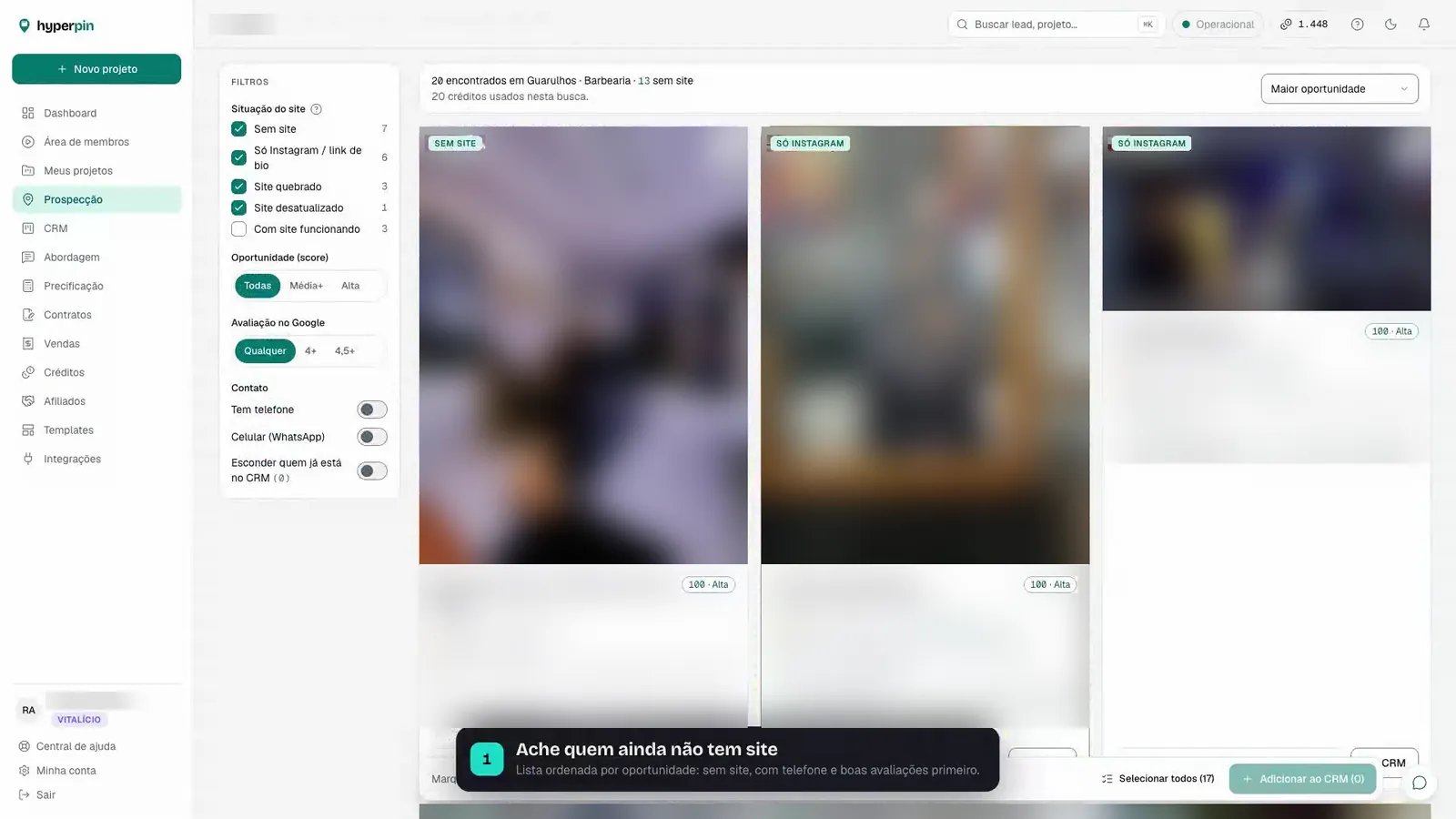
Task: Select the CRM sidebar item
Action: 96,228
